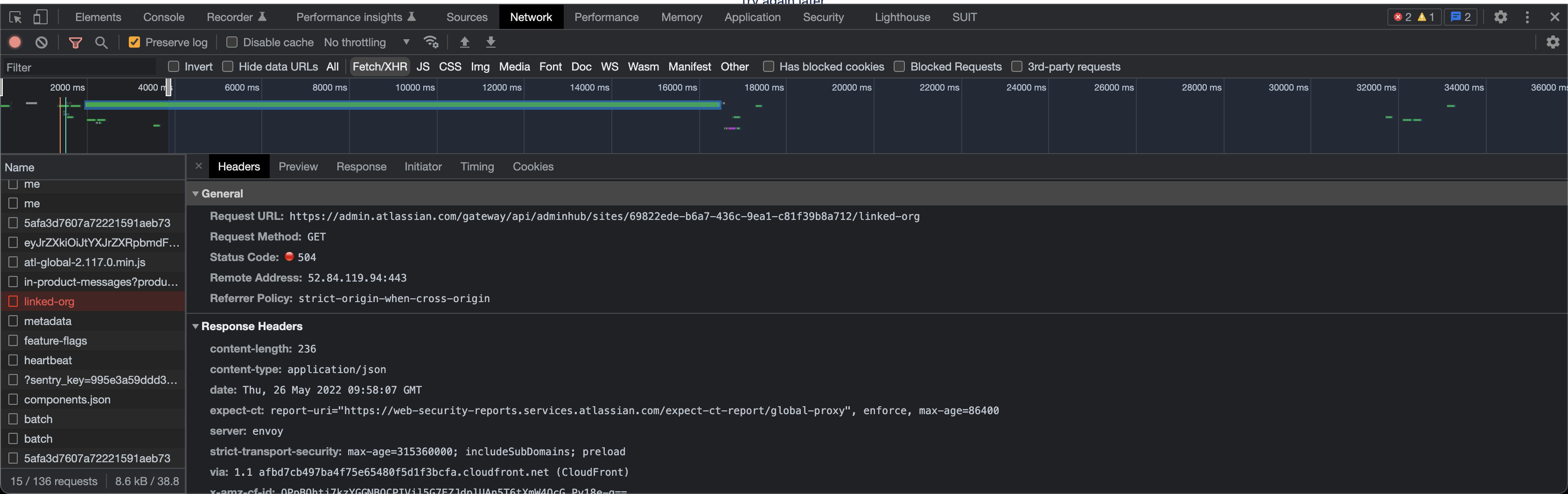The image size is (1568, 494).
Task: Toggle the device toolbar icon
Action: point(40,17)
